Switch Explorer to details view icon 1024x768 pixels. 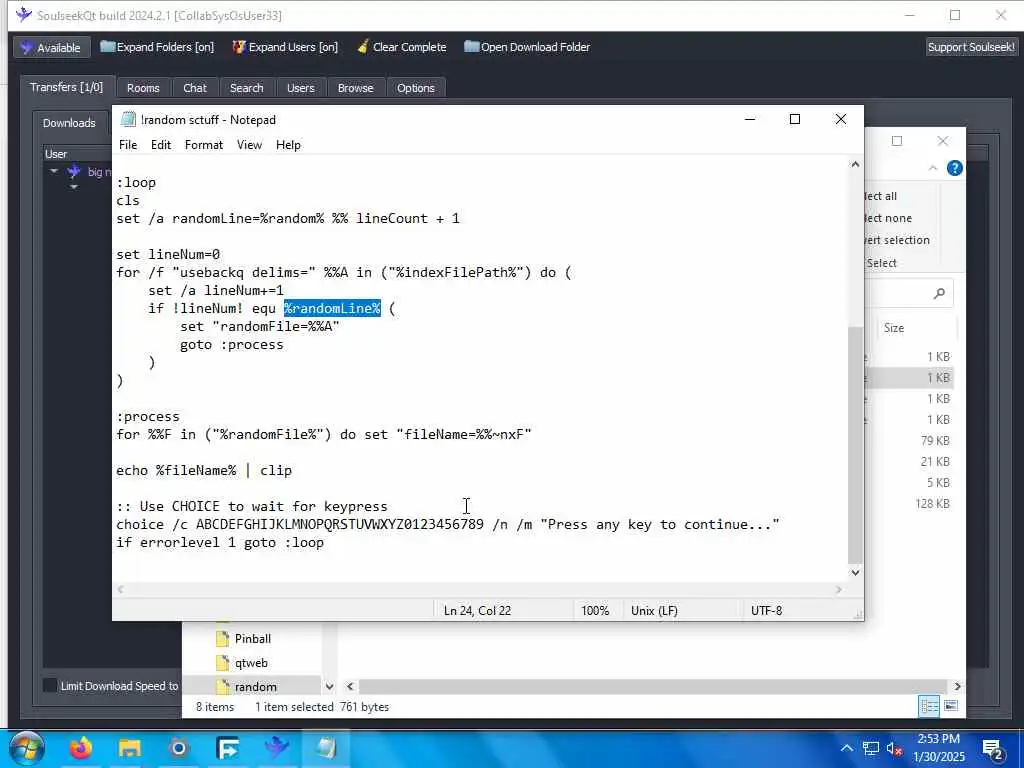929,706
